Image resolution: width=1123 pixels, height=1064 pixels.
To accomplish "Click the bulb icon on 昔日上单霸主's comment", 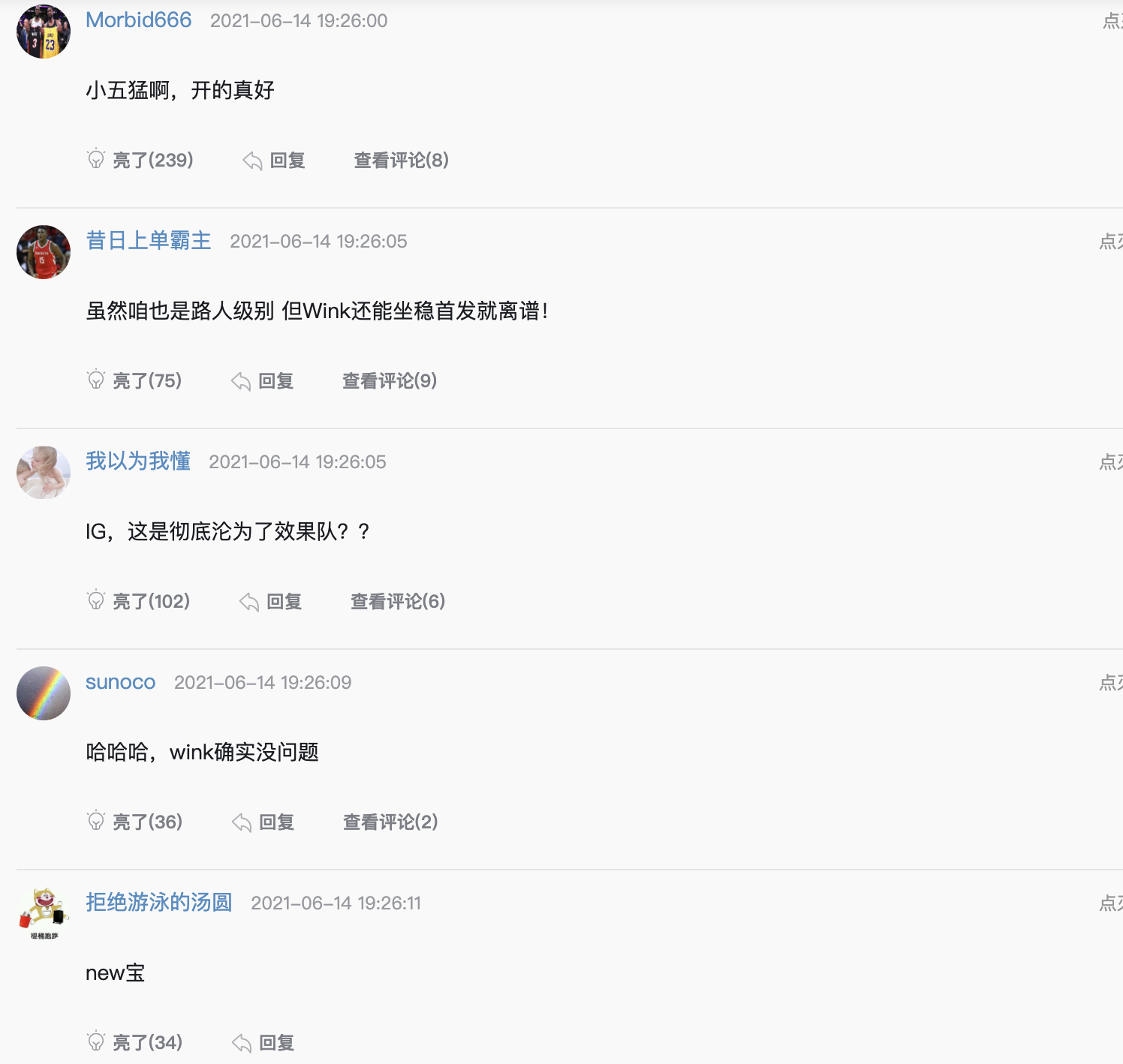I will 96,380.
